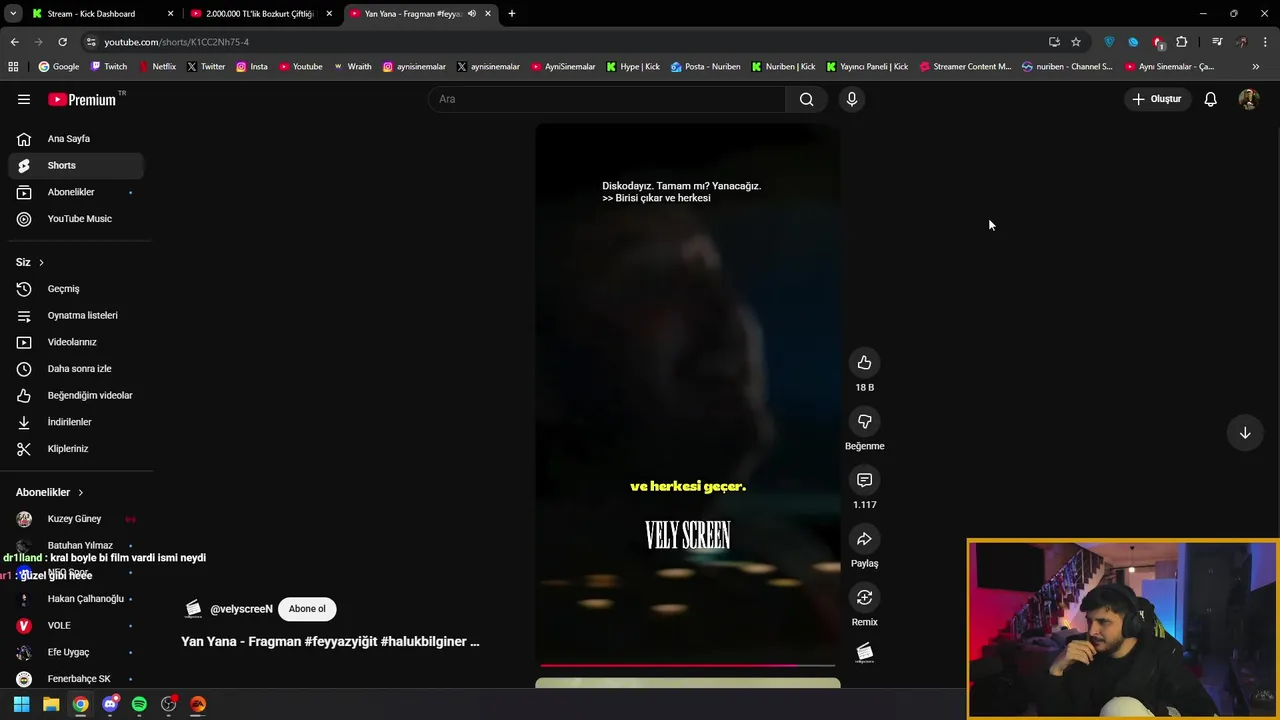
Task: Remix this Short
Action: pyautogui.click(x=864, y=597)
